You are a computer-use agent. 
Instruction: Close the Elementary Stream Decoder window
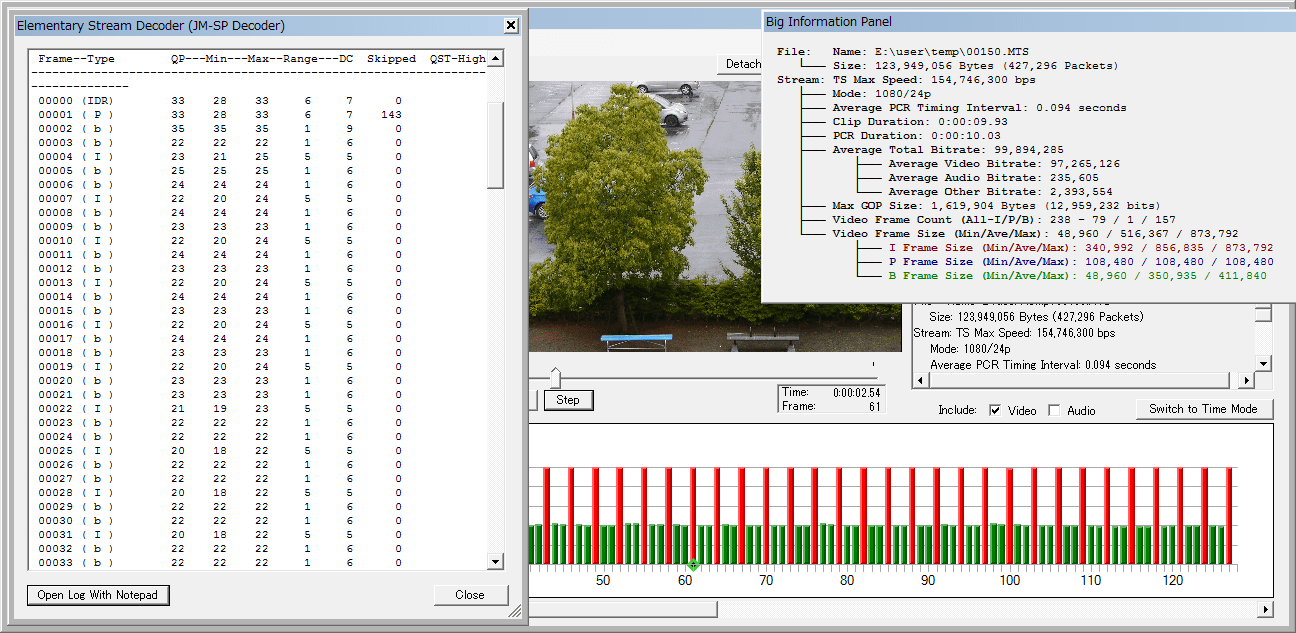pyautogui.click(x=510, y=25)
